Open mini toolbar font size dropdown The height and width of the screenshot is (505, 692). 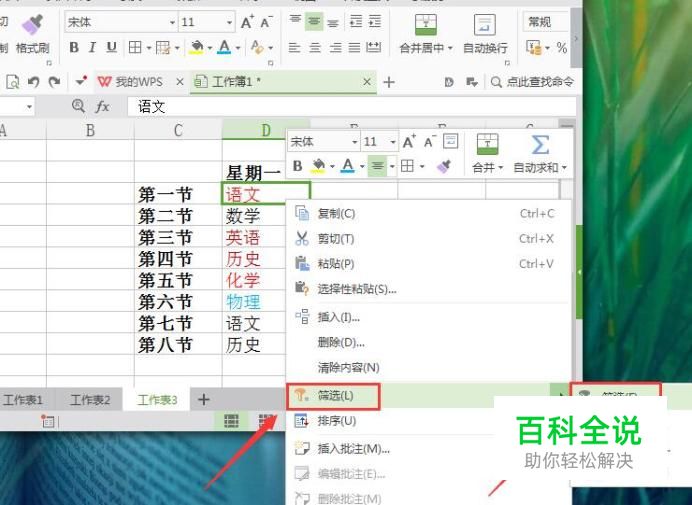[392, 142]
